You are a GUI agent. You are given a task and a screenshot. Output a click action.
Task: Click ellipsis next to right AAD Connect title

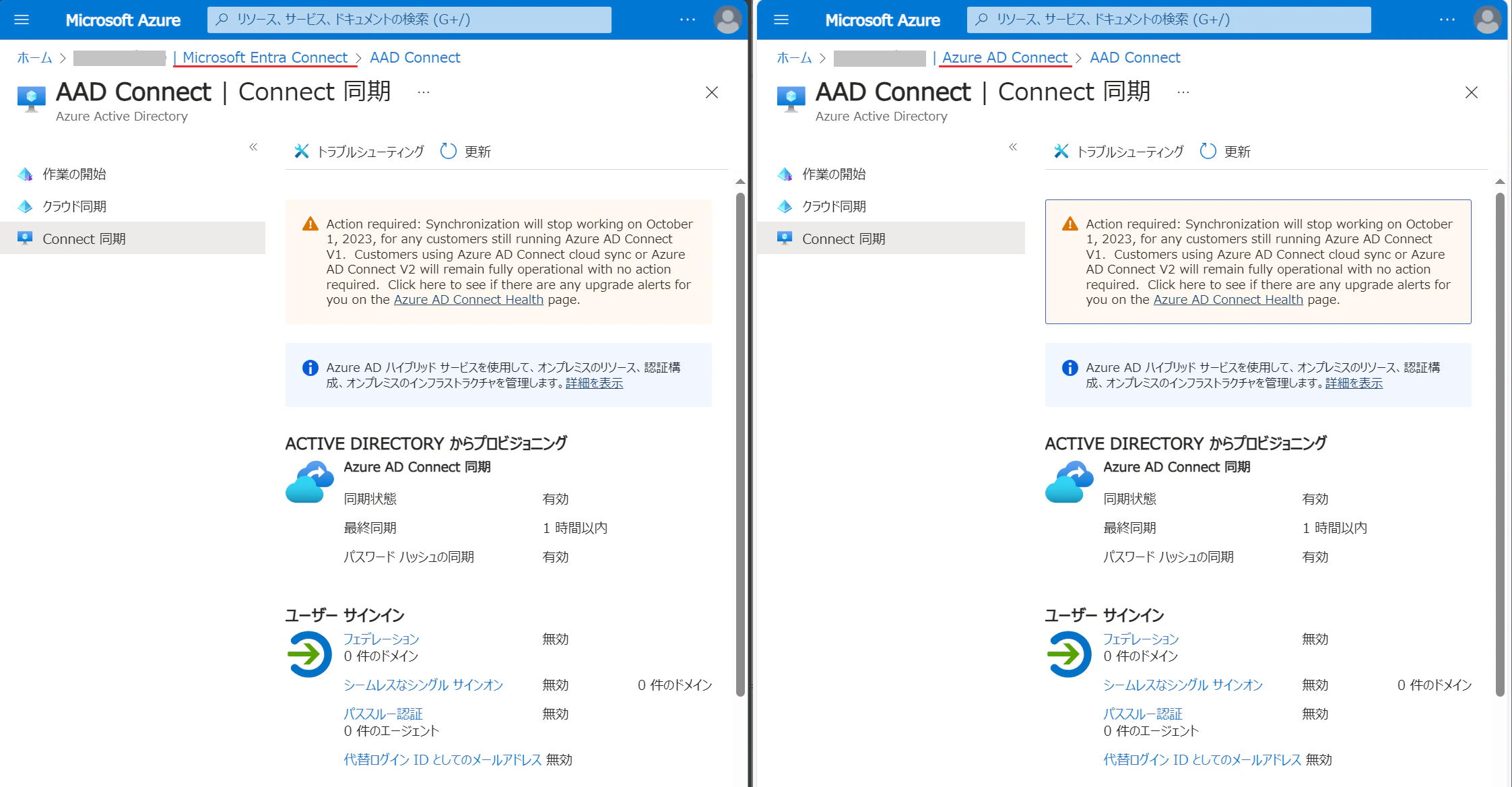tap(1183, 92)
